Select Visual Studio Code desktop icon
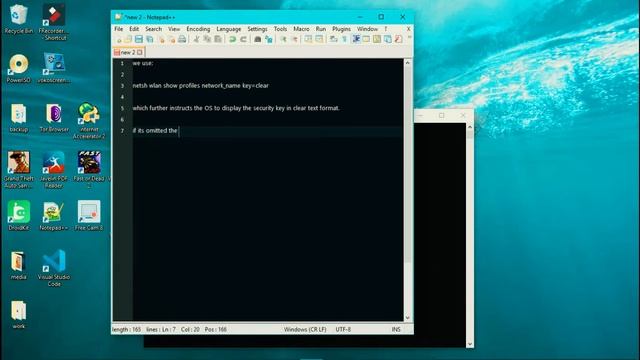The image size is (640, 360). click(54, 268)
